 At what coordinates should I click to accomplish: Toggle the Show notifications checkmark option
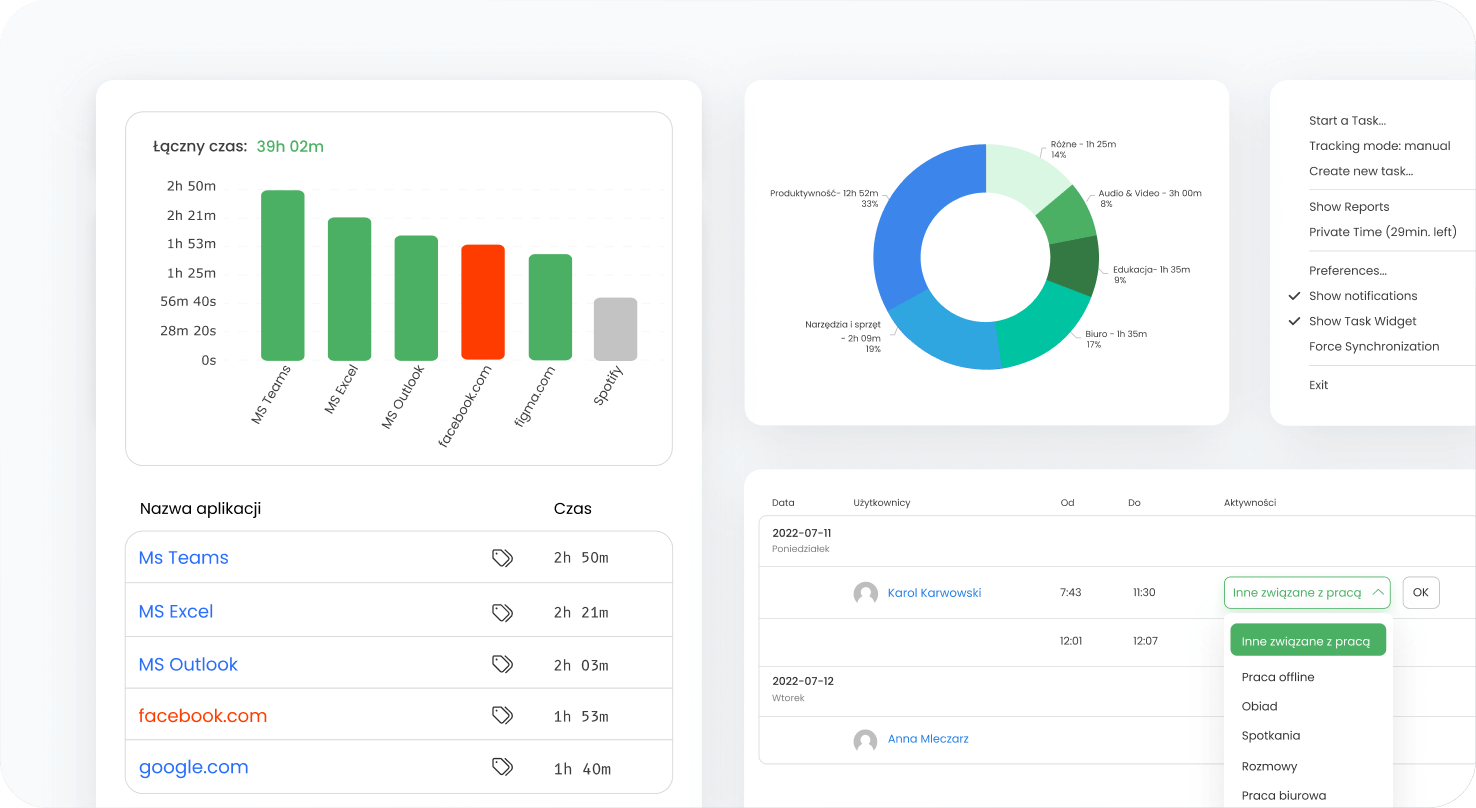tap(1363, 296)
